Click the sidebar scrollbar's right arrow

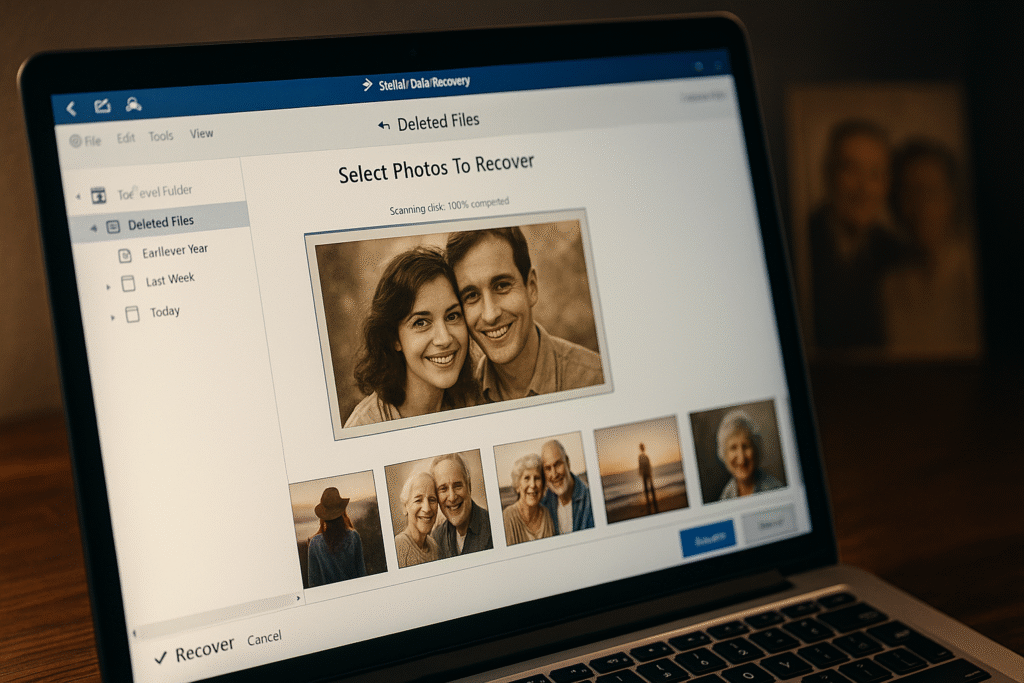299,598
